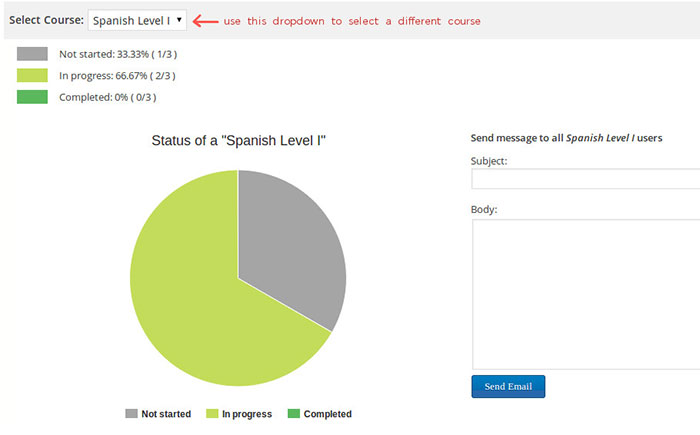Click the red arrow beside the course dropdown

pyautogui.click(x=204, y=20)
